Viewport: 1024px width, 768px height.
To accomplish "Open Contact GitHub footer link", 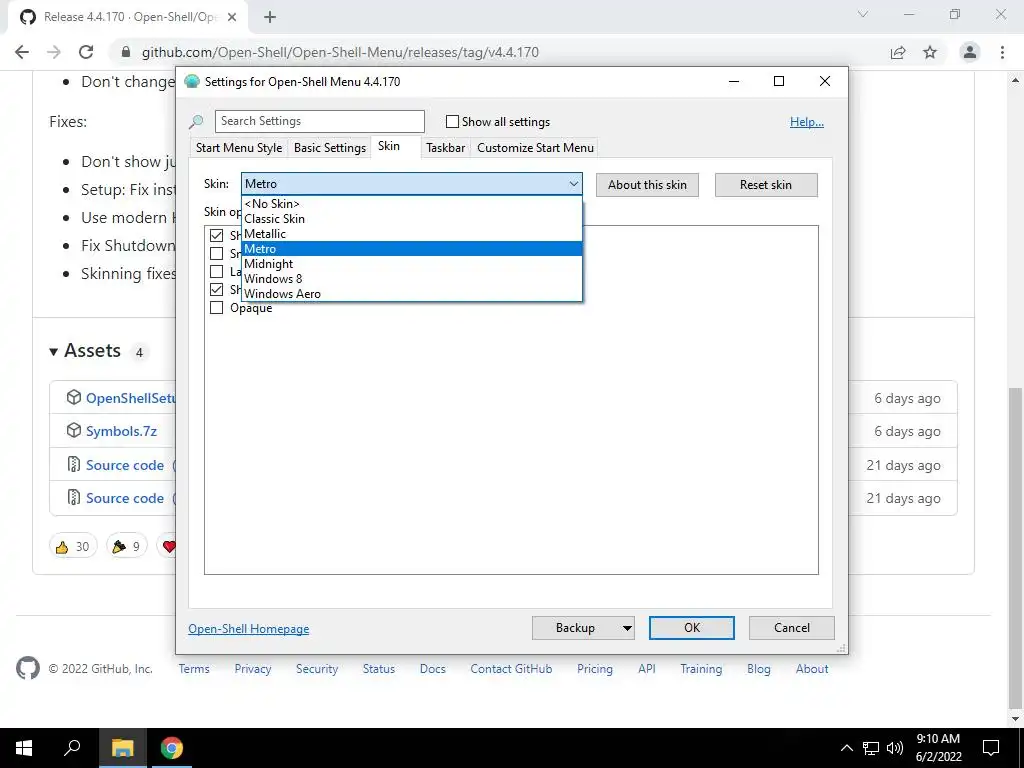I will pyautogui.click(x=511, y=669).
